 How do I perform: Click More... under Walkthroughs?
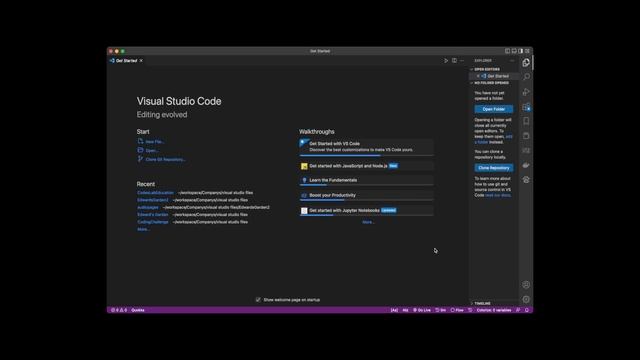pyautogui.click(x=368, y=222)
